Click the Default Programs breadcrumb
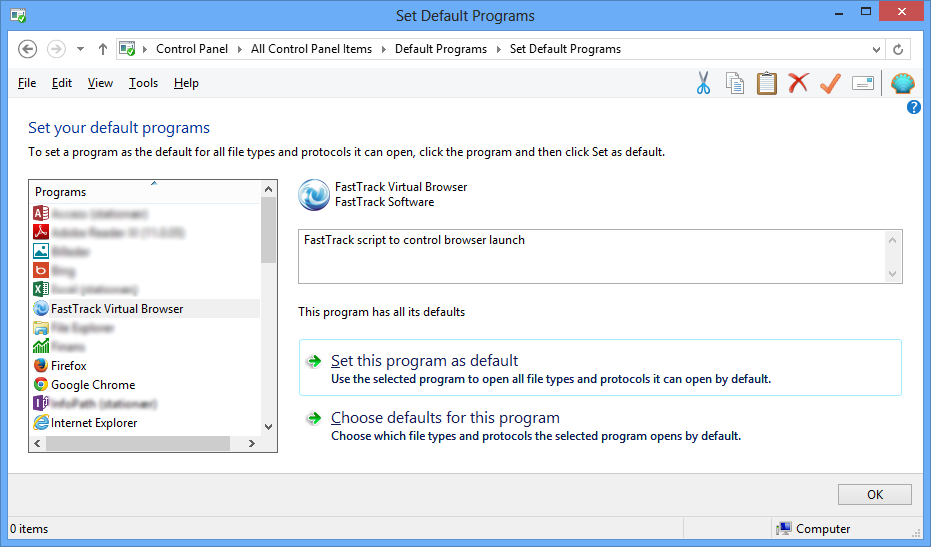The image size is (931, 547). 441,49
